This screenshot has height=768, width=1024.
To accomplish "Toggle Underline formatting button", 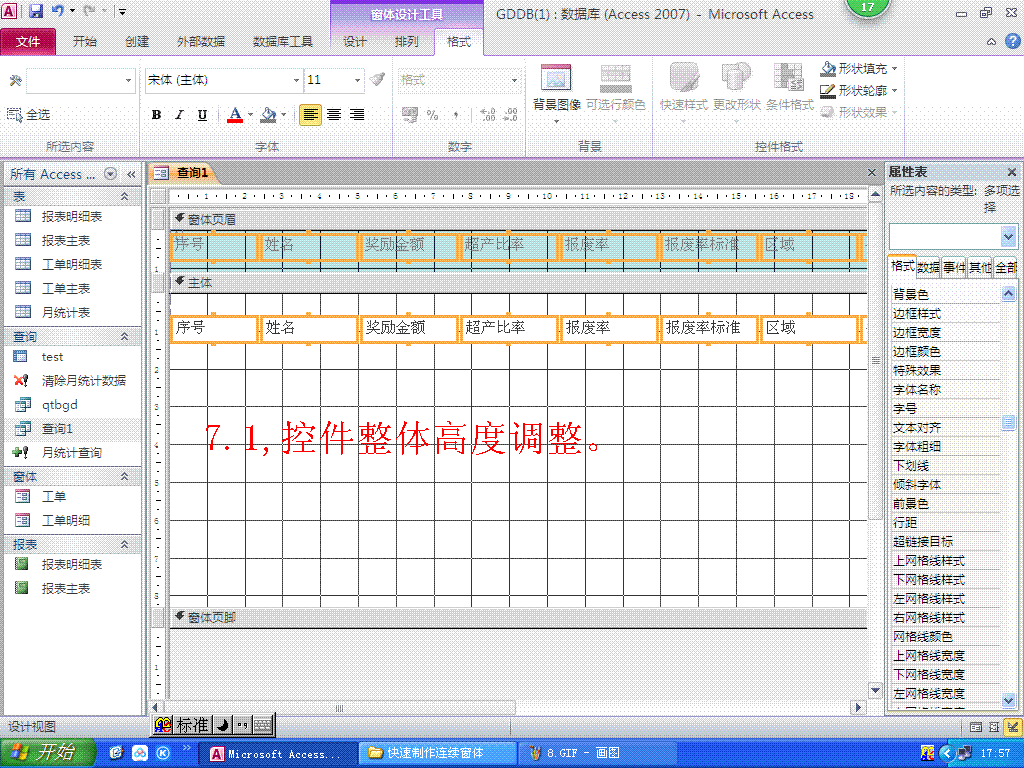I will pyautogui.click(x=202, y=115).
